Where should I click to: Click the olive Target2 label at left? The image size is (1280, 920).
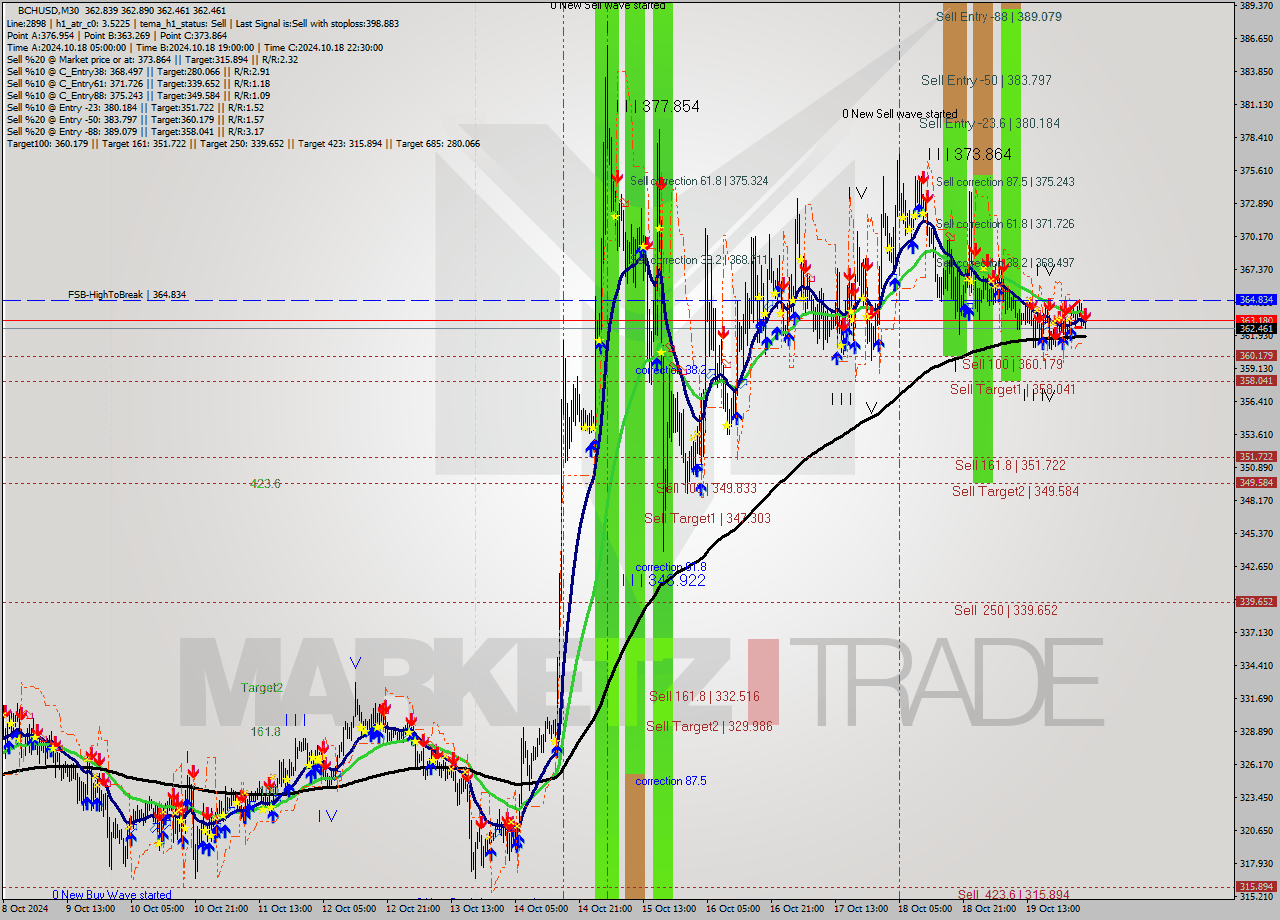pyautogui.click(x=262, y=688)
